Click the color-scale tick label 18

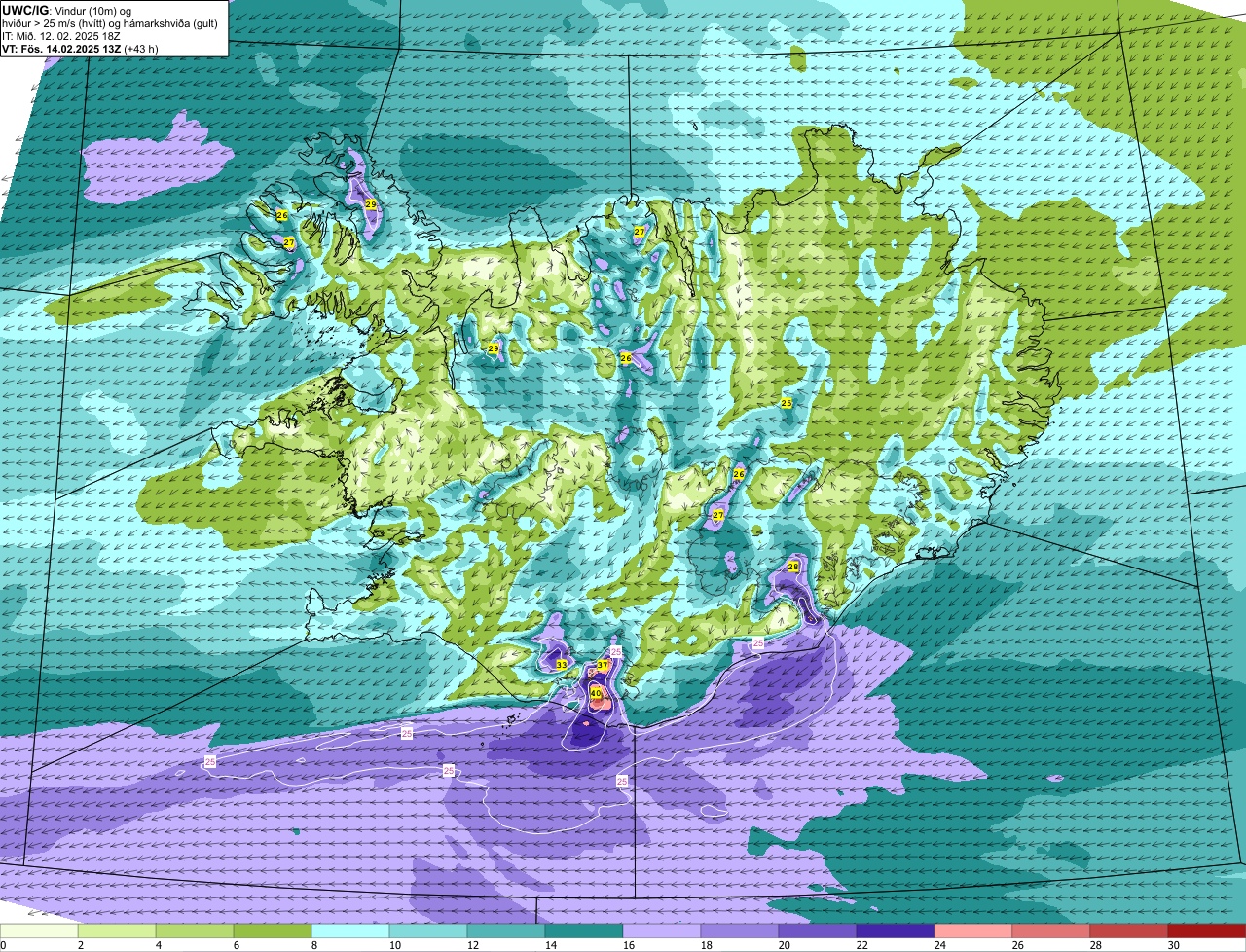(x=706, y=945)
